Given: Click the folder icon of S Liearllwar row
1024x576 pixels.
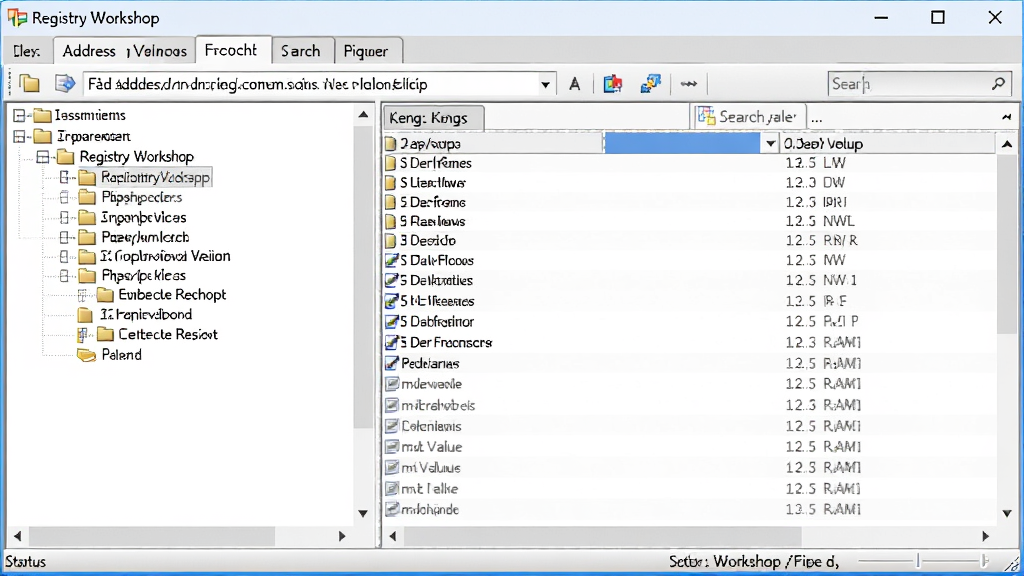Looking at the screenshot, I should (391, 183).
